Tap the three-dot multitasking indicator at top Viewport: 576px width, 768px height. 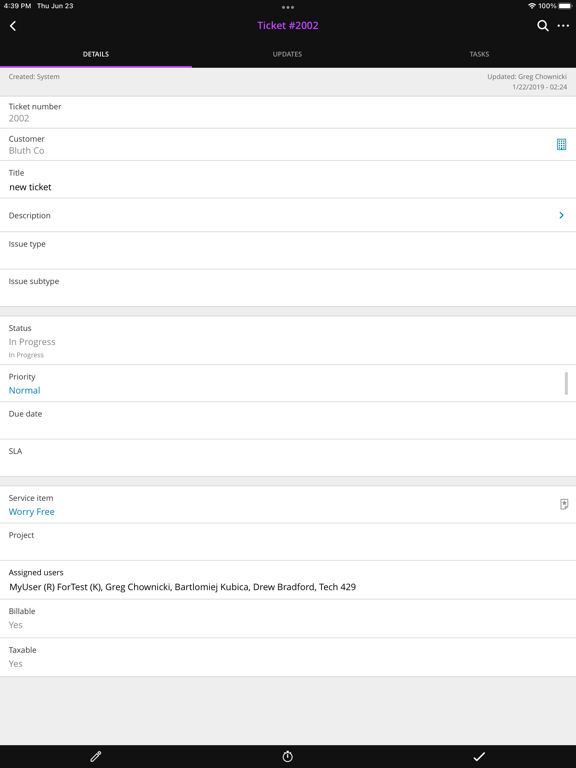click(288, 7)
